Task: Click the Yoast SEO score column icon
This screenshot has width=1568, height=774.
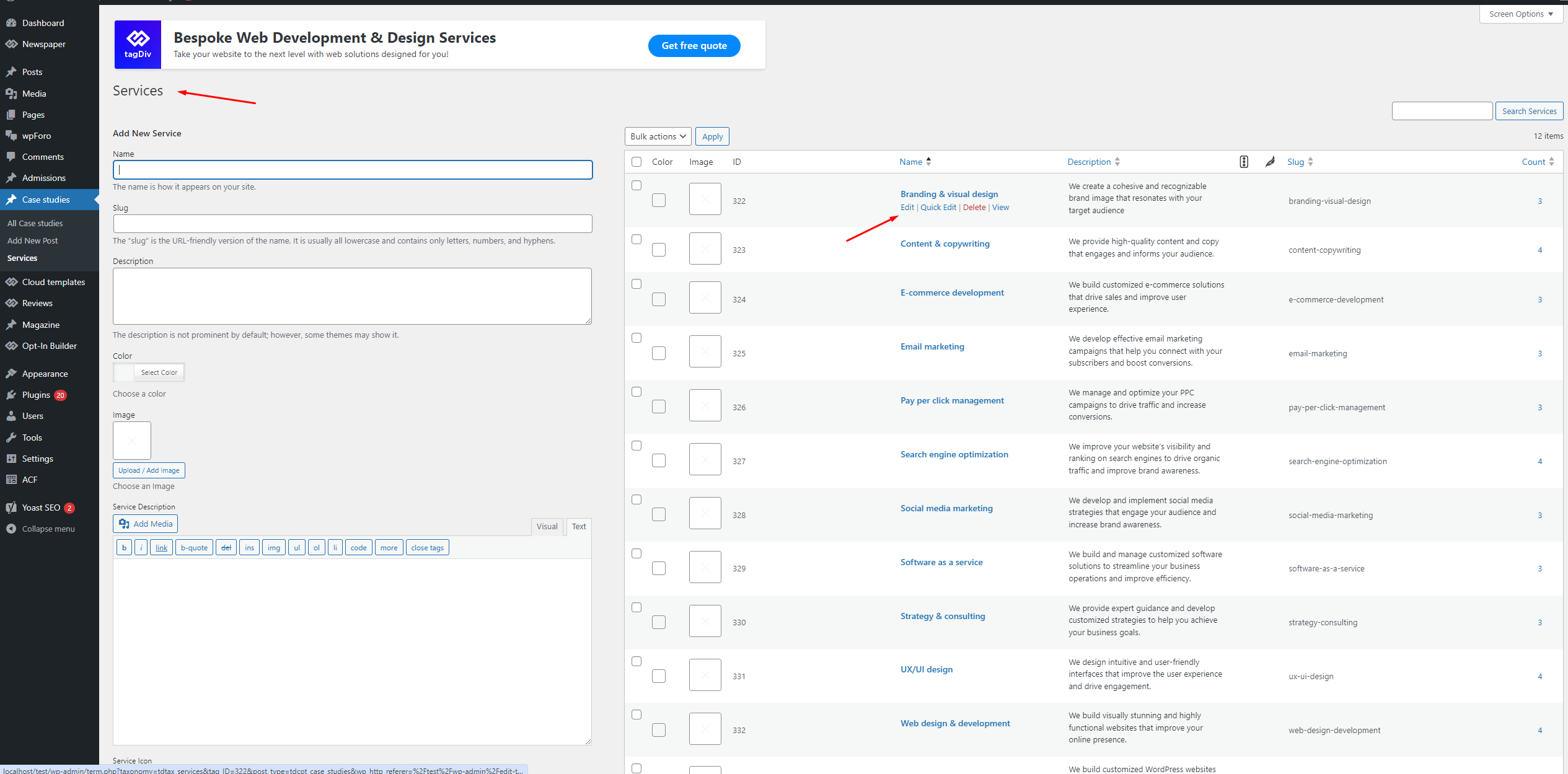Action: (1244, 162)
